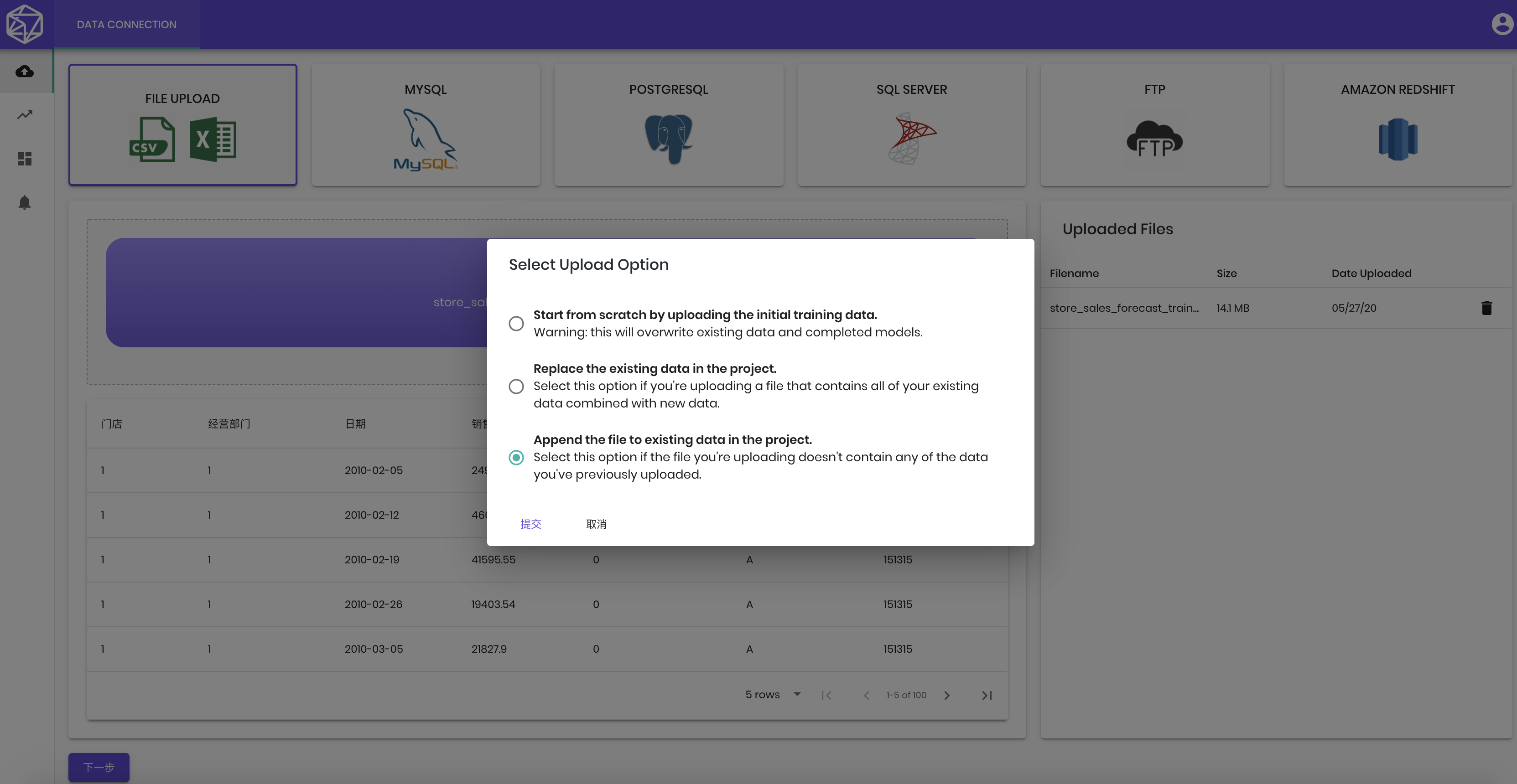Click the FILE UPLOAD card
Viewport: 1517px width, 784px height.
pyautogui.click(x=182, y=125)
